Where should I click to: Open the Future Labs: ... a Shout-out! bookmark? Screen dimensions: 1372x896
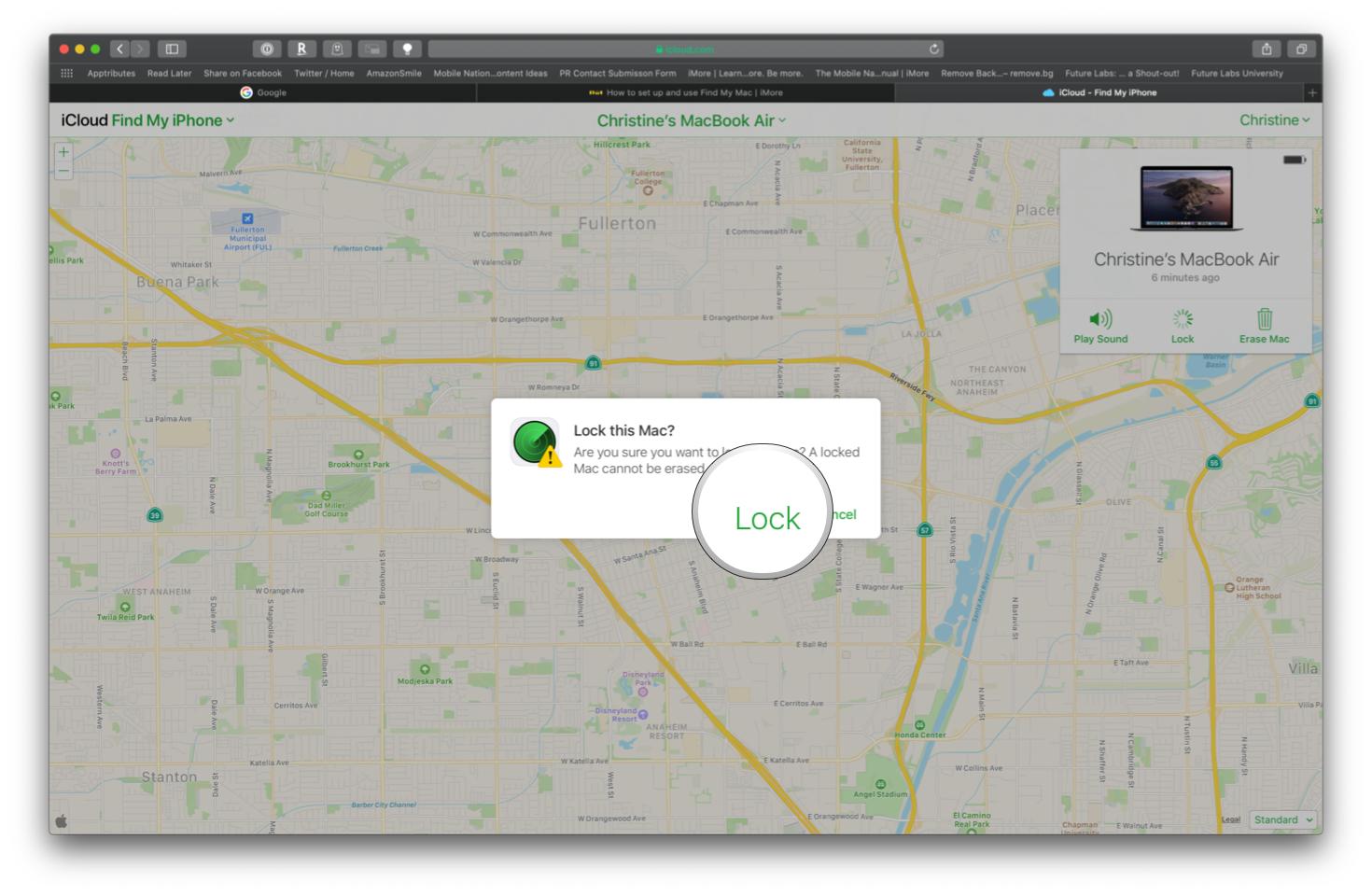pos(1122,73)
